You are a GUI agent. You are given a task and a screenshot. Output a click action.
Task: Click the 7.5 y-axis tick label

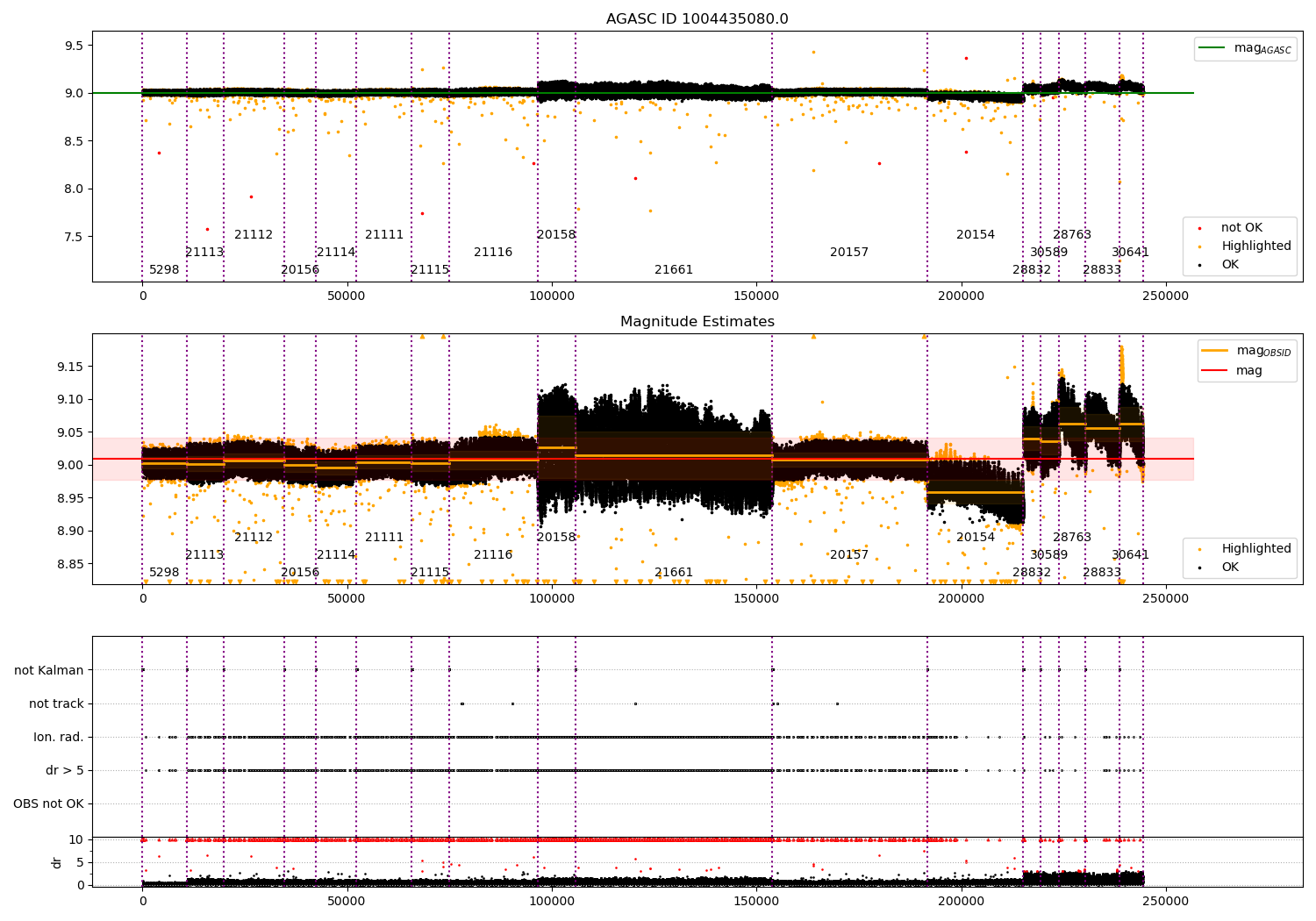tap(75, 237)
